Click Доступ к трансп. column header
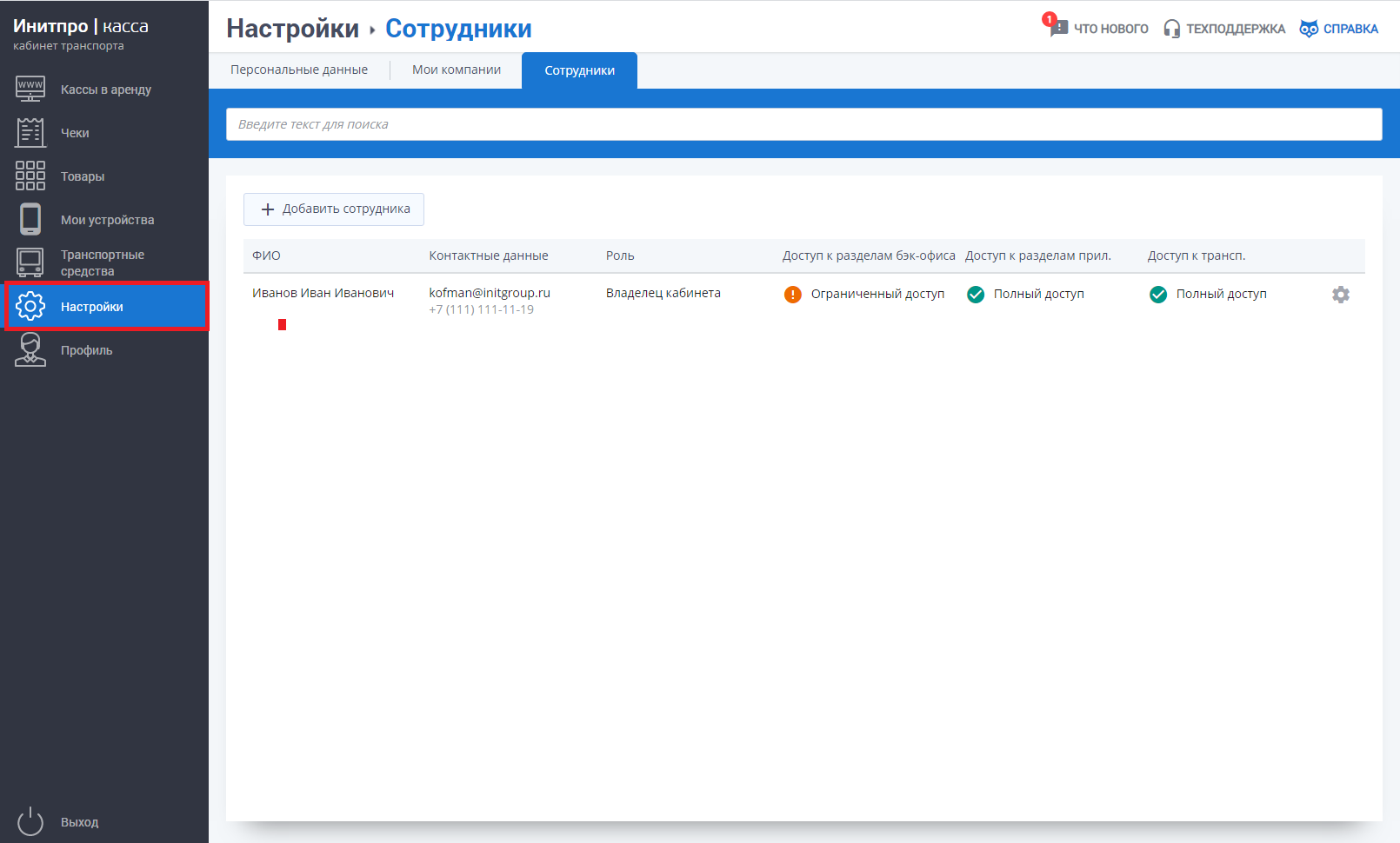The image size is (1400, 843). click(1197, 256)
